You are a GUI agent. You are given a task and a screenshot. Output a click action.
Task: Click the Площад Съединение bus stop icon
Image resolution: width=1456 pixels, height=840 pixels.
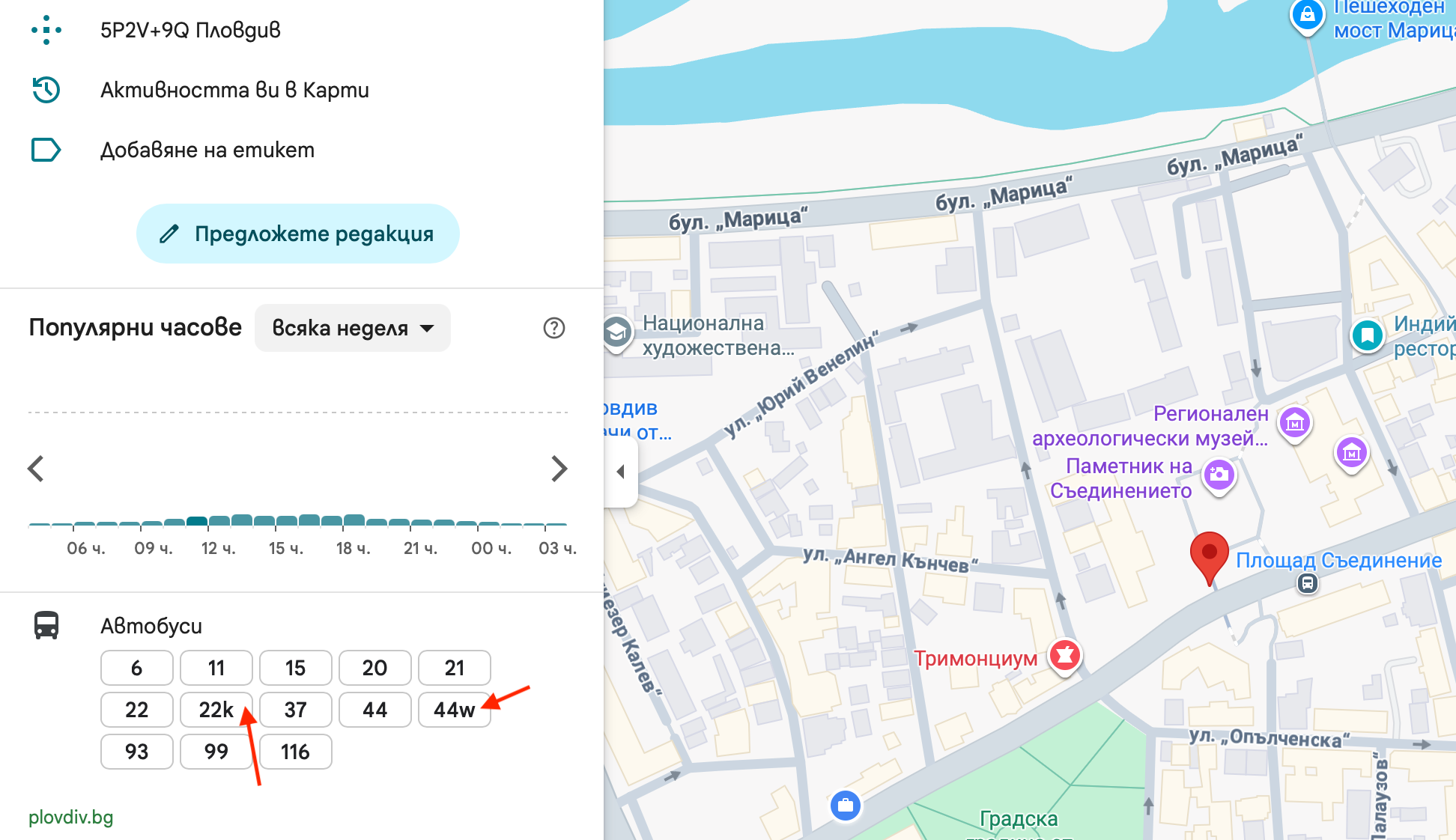click(x=1307, y=583)
